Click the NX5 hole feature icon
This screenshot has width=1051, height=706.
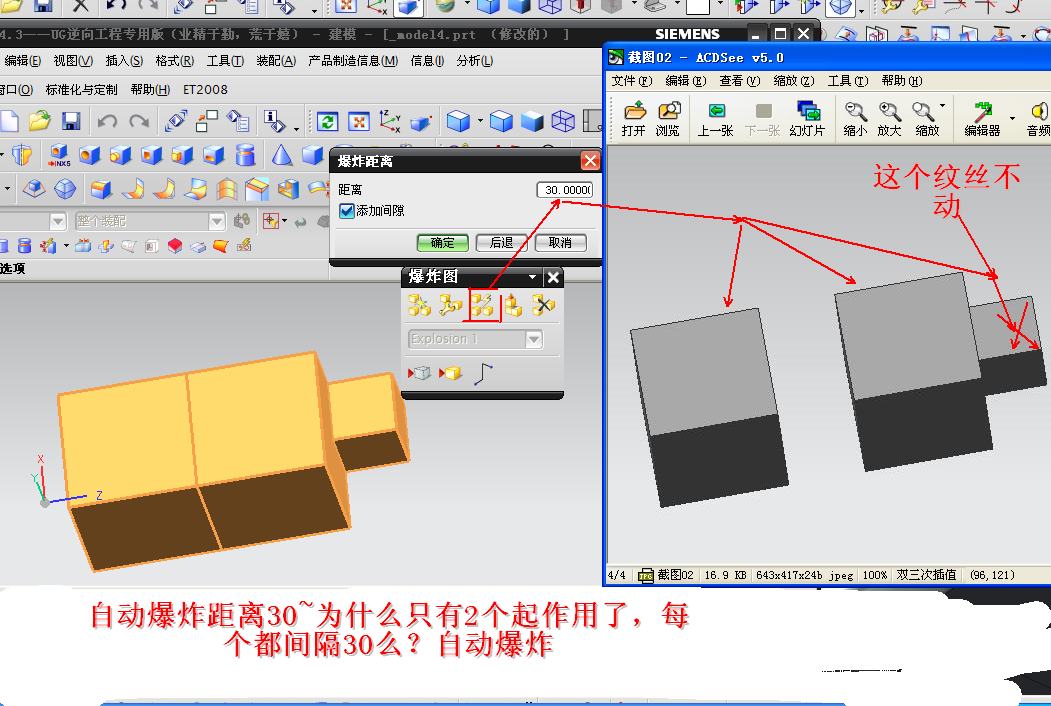pyautogui.click(x=59, y=156)
